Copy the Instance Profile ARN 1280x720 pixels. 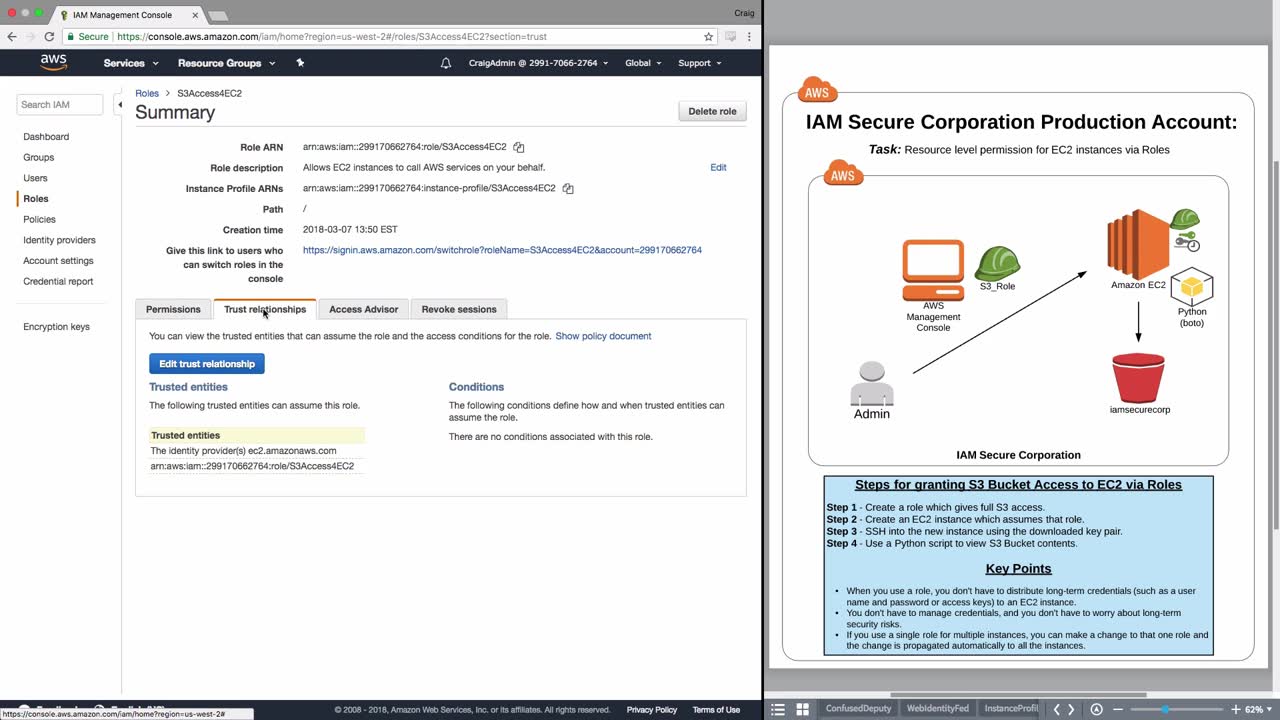click(x=568, y=188)
